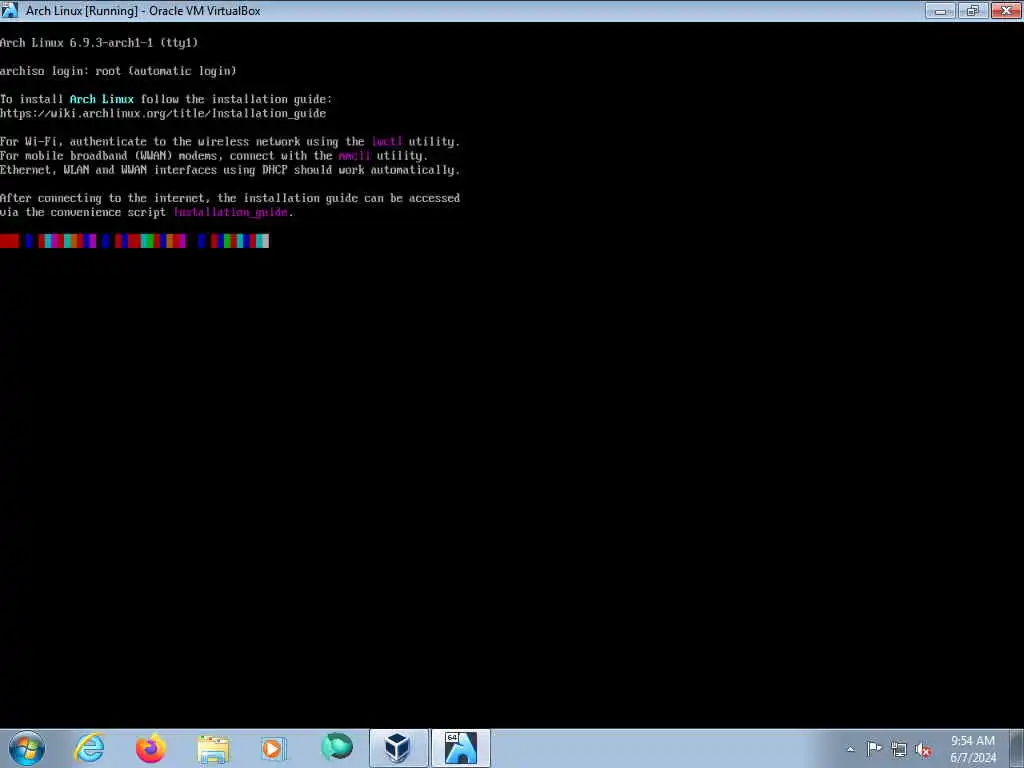The width and height of the screenshot is (1024, 768).
Task: Click the colorful garbled prompt line
Action: click(135, 241)
